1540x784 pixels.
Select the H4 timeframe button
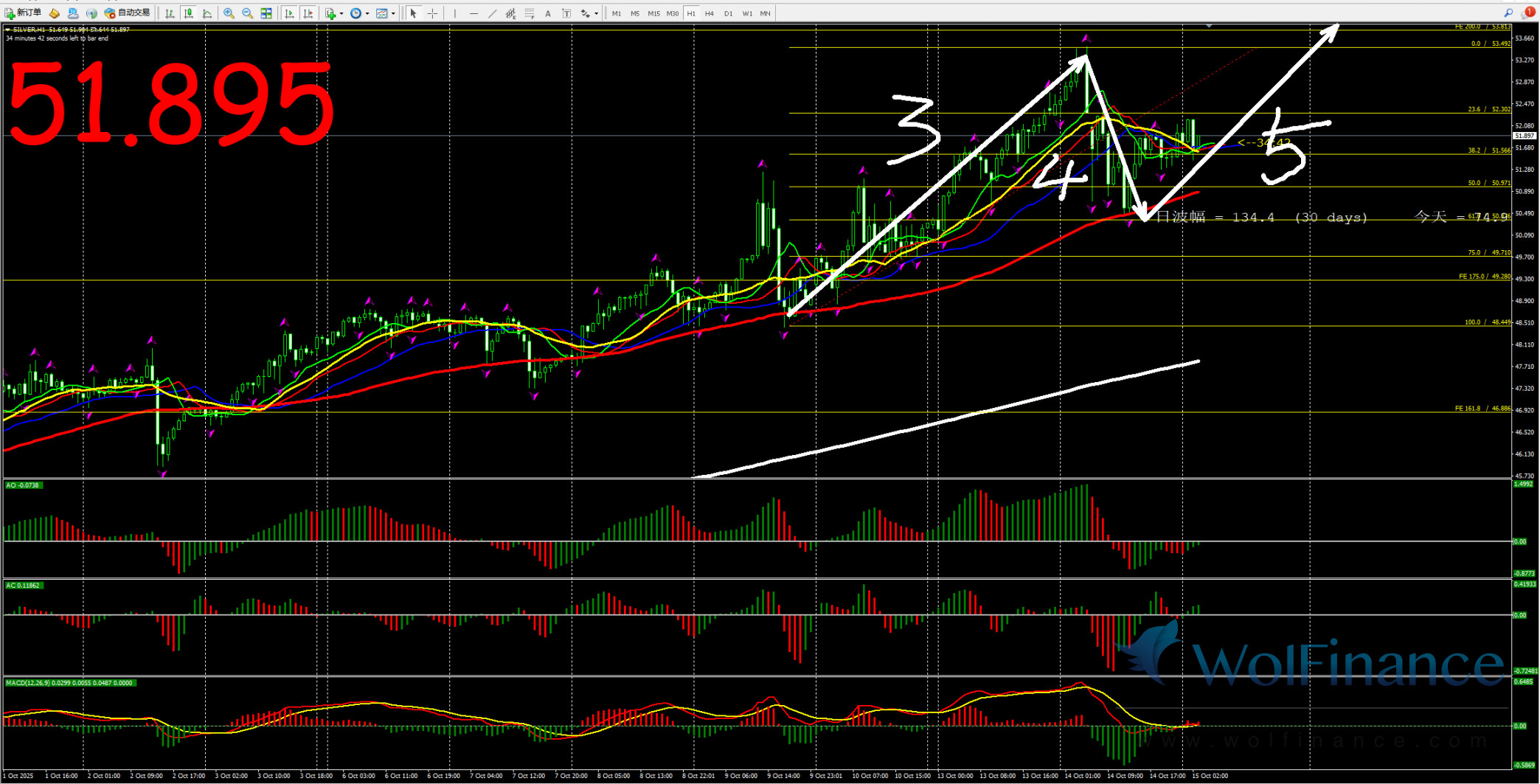coord(710,13)
